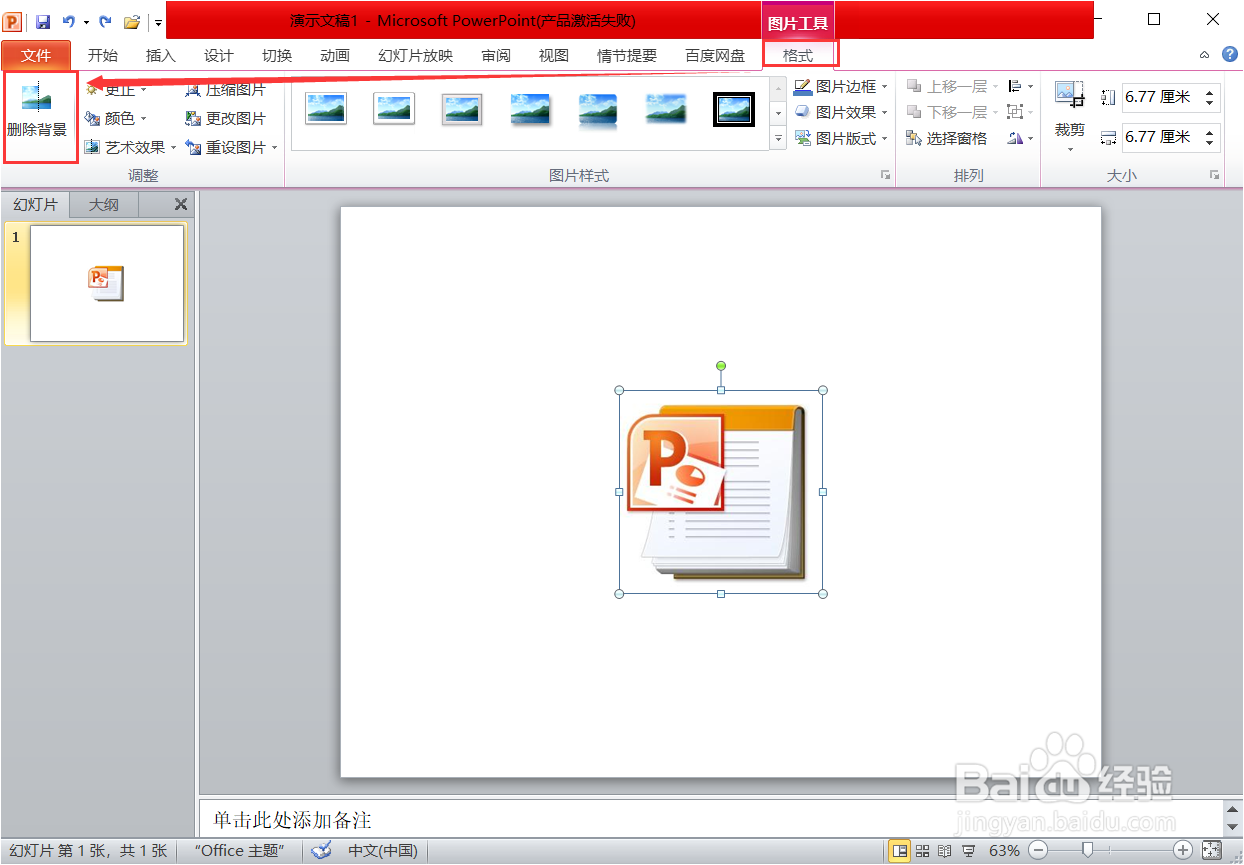Viewport: 1244px width, 865px height.
Task: Switch to the 设计 Design tab
Action: pyautogui.click(x=218, y=56)
